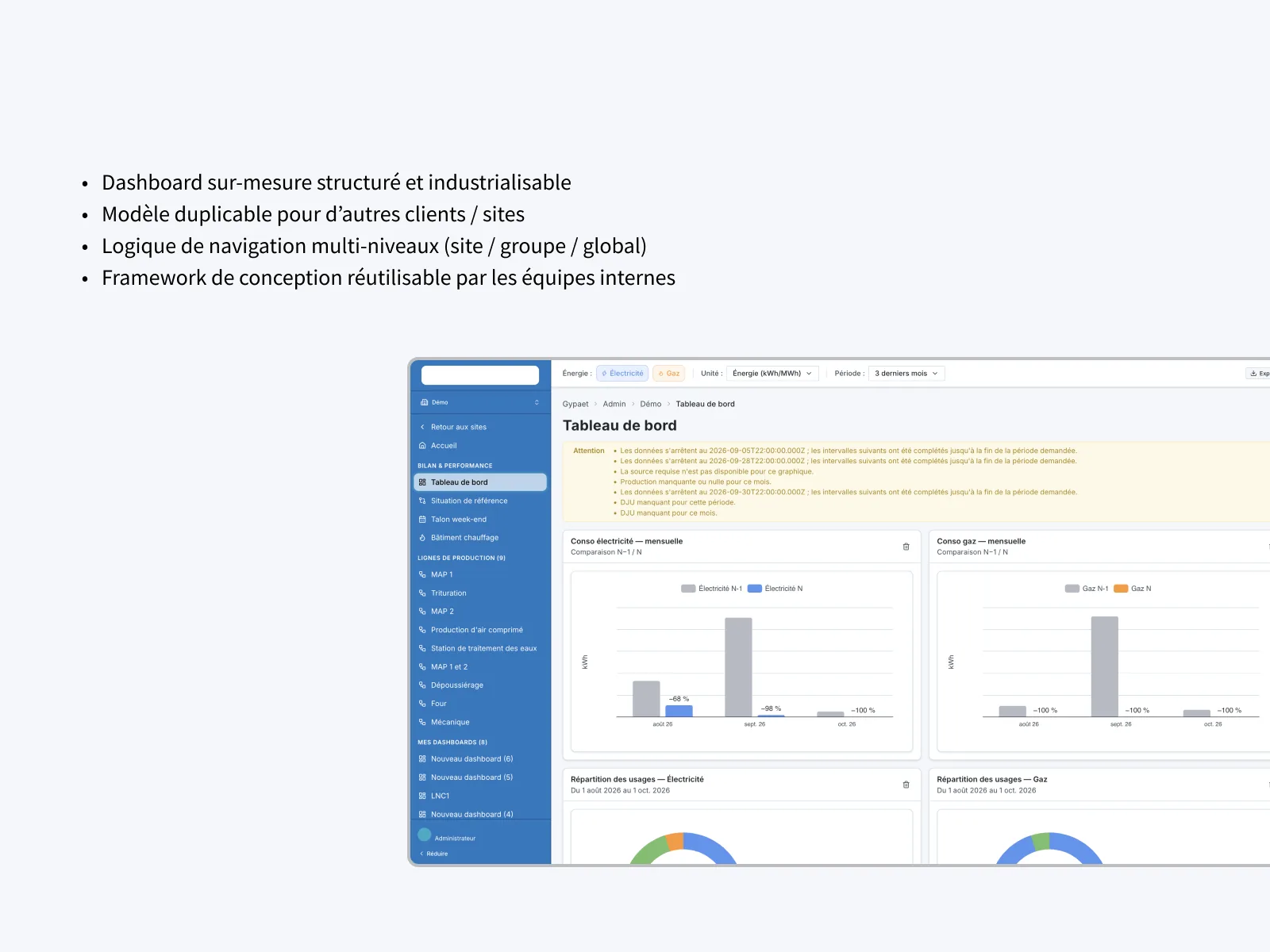Image resolution: width=1270 pixels, height=952 pixels.
Task: Open Nouveau dashboard (4)
Action: click(x=479, y=814)
